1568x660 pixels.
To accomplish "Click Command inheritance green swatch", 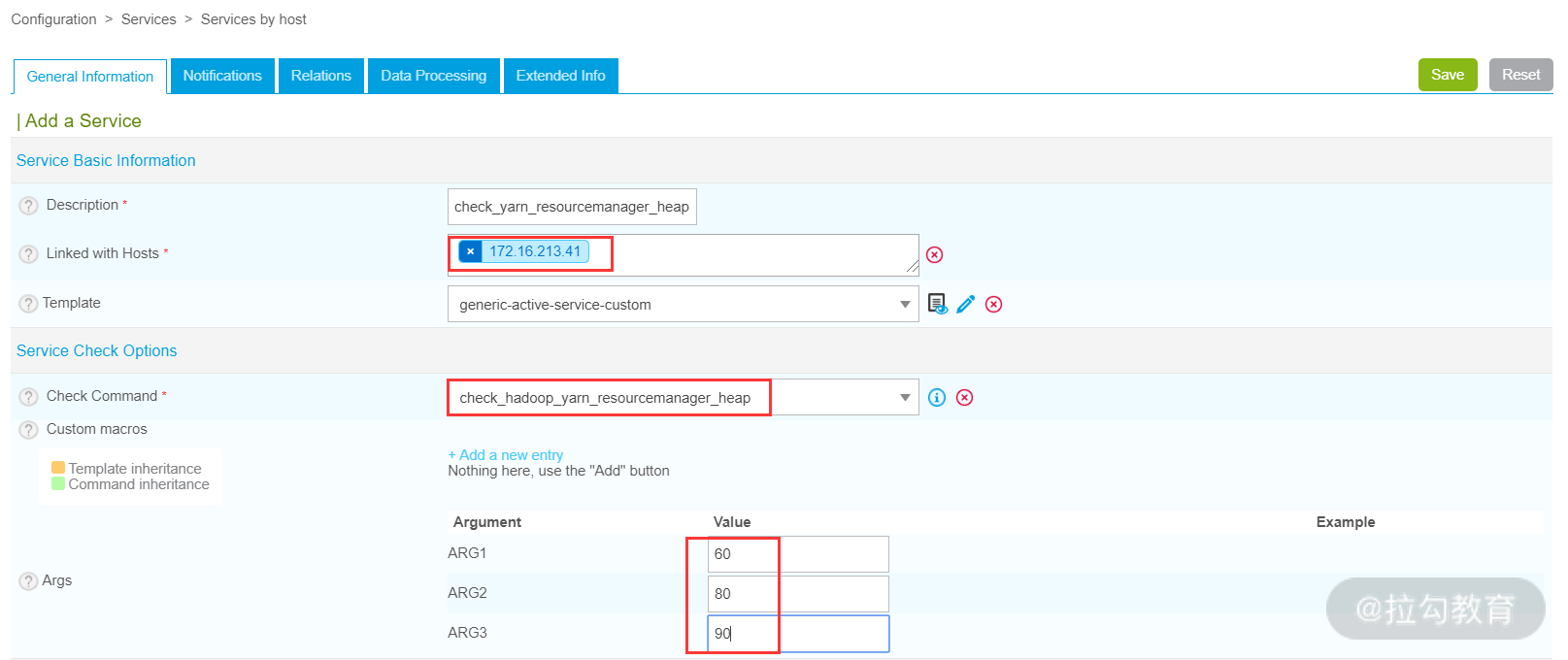I will 58,483.
